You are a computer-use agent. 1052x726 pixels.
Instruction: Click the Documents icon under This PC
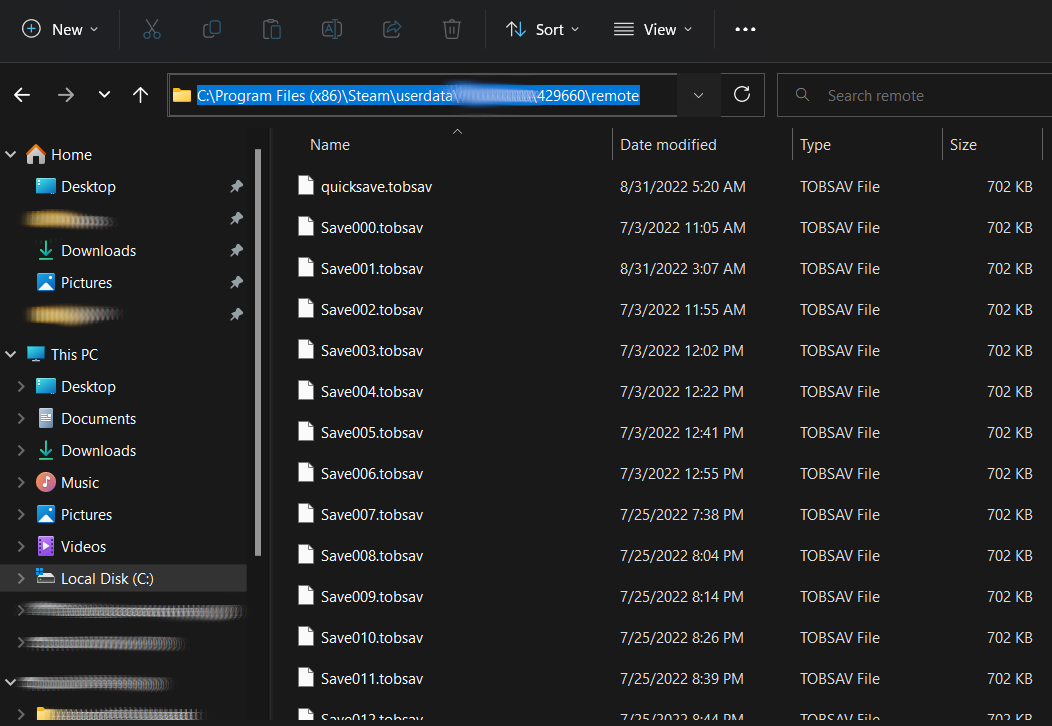click(x=46, y=418)
